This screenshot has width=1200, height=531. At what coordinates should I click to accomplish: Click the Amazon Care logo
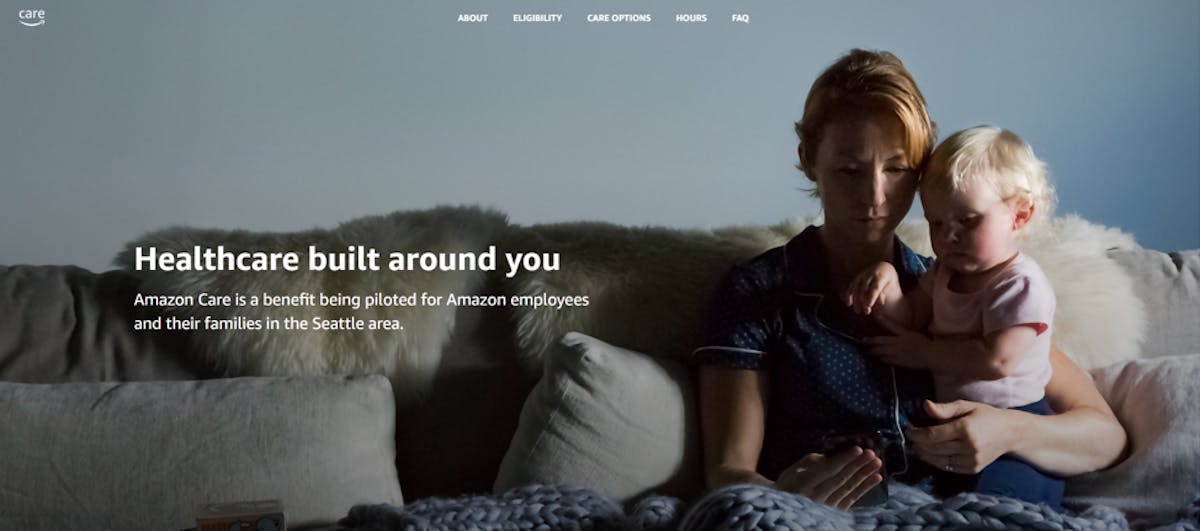(x=31, y=17)
